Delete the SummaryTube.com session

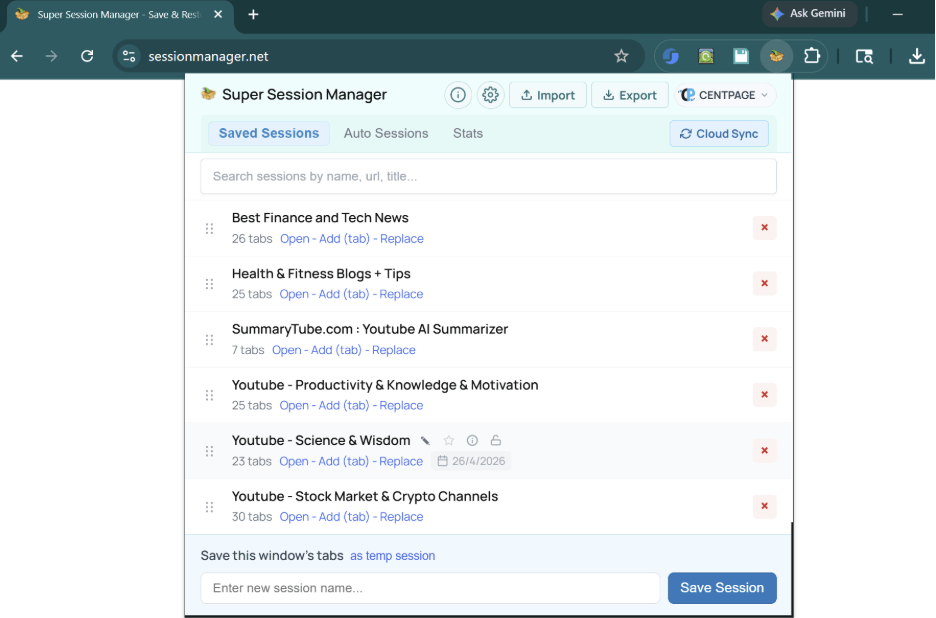click(764, 339)
